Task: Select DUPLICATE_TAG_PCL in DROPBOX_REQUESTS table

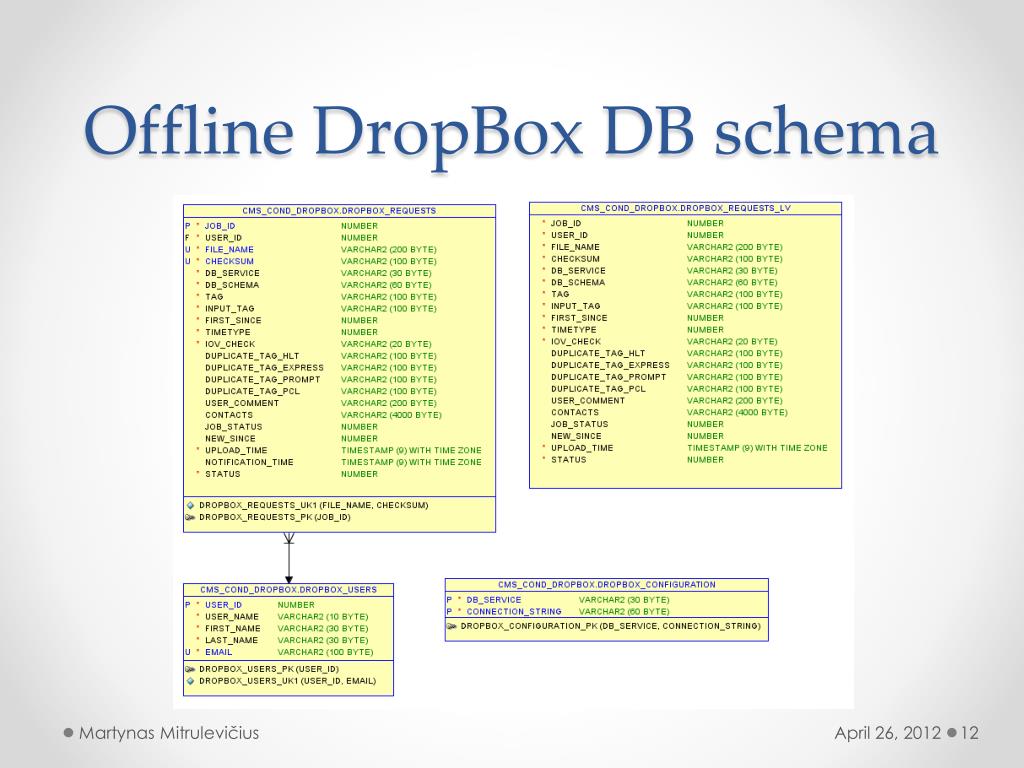Action: pyautogui.click(x=252, y=391)
